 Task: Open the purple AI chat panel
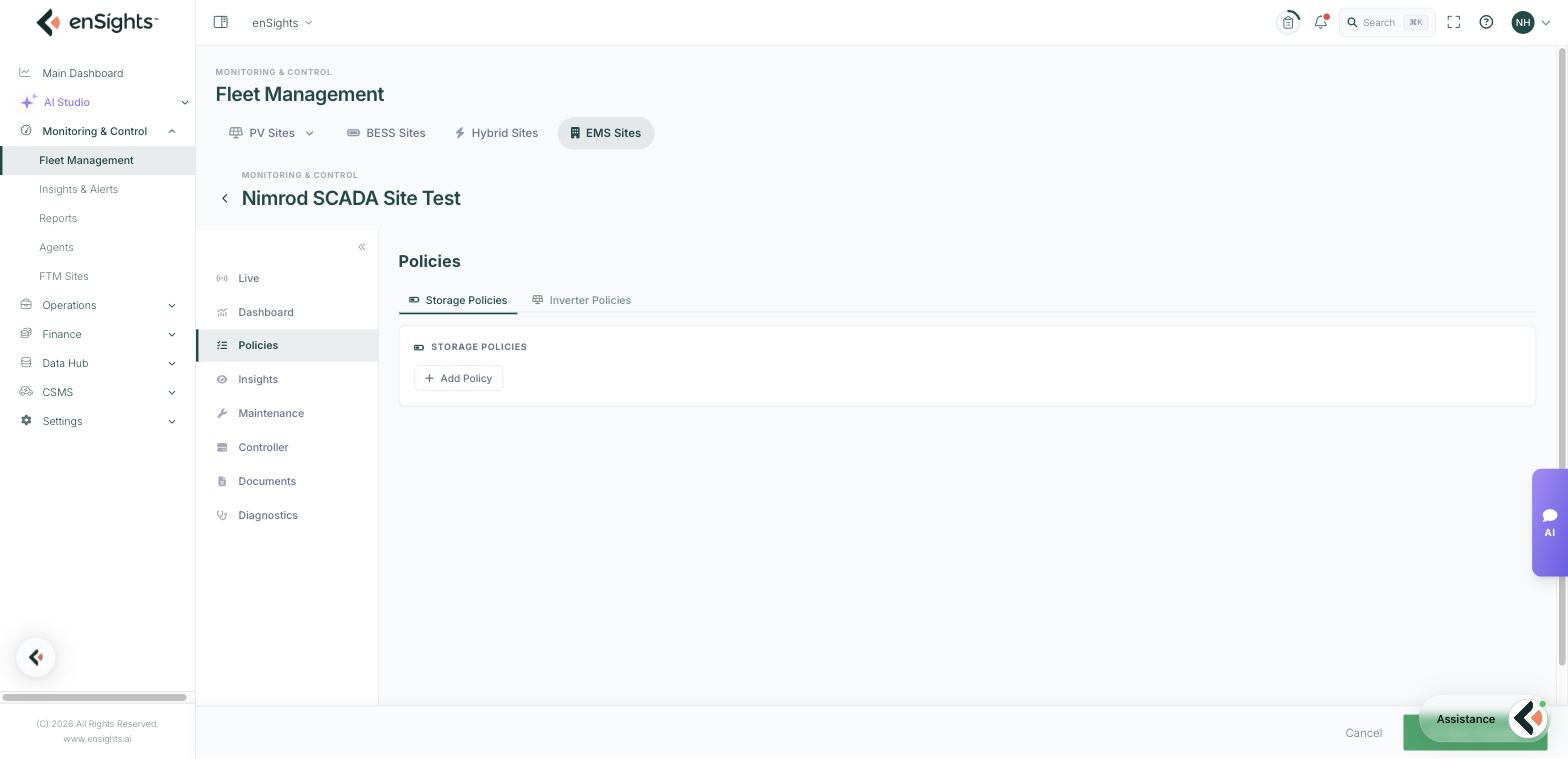1549,522
